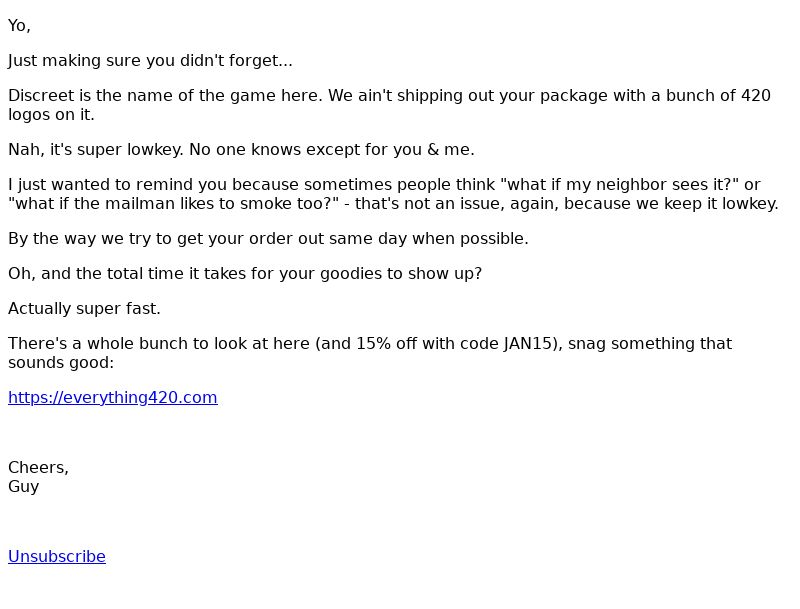Screen dimensions: 800x609
Task: Click the 'sounds good:' text
Action: pos(61,363)
